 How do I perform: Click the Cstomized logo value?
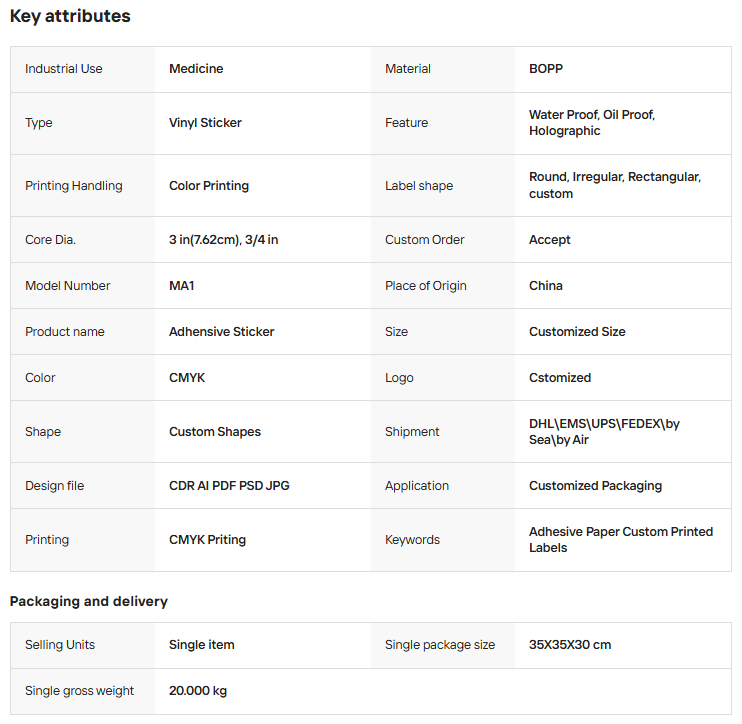(x=560, y=378)
